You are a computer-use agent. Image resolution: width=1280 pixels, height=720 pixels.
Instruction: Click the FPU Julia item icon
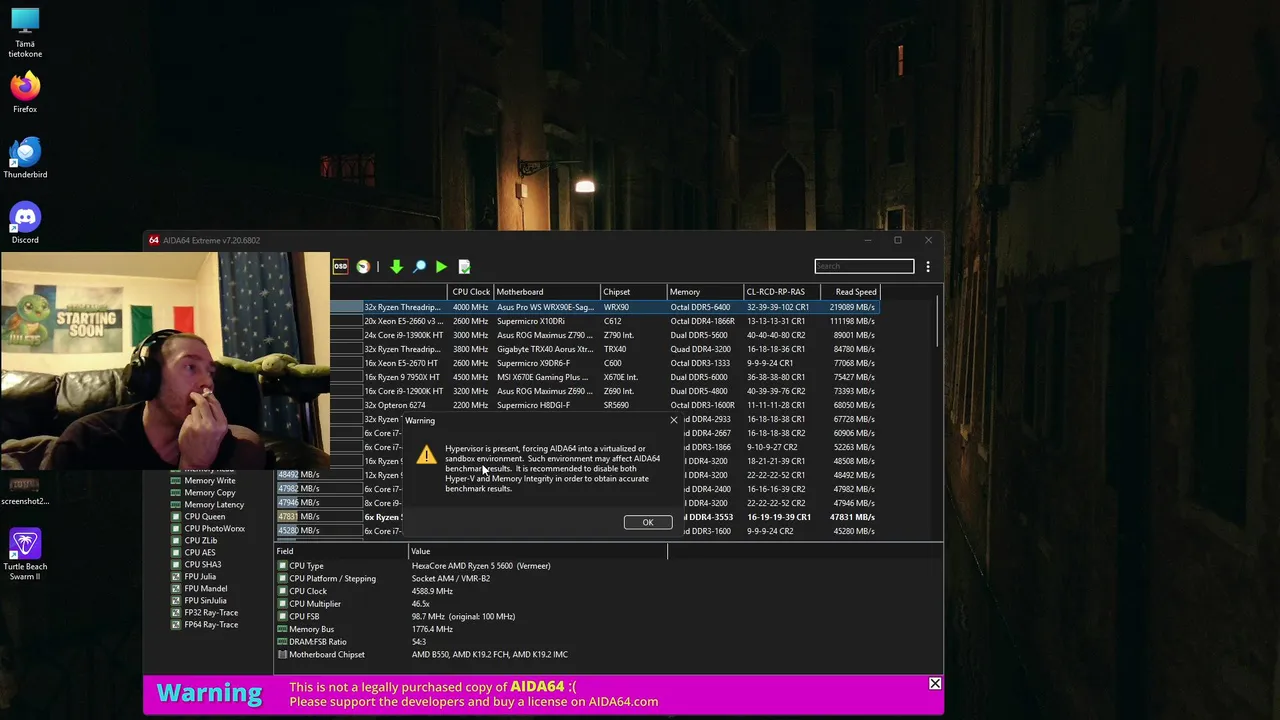pyautogui.click(x=176, y=577)
